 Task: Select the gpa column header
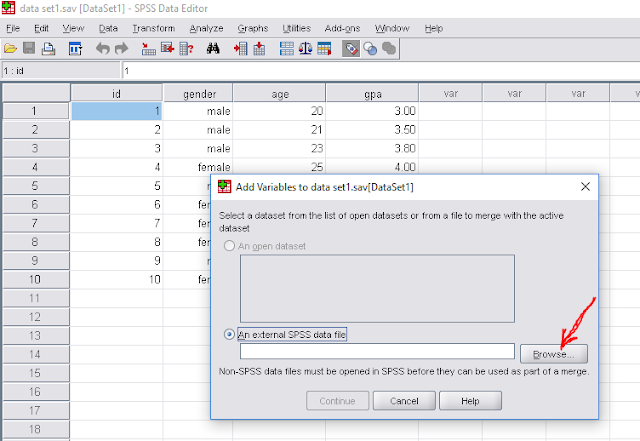click(x=372, y=94)
